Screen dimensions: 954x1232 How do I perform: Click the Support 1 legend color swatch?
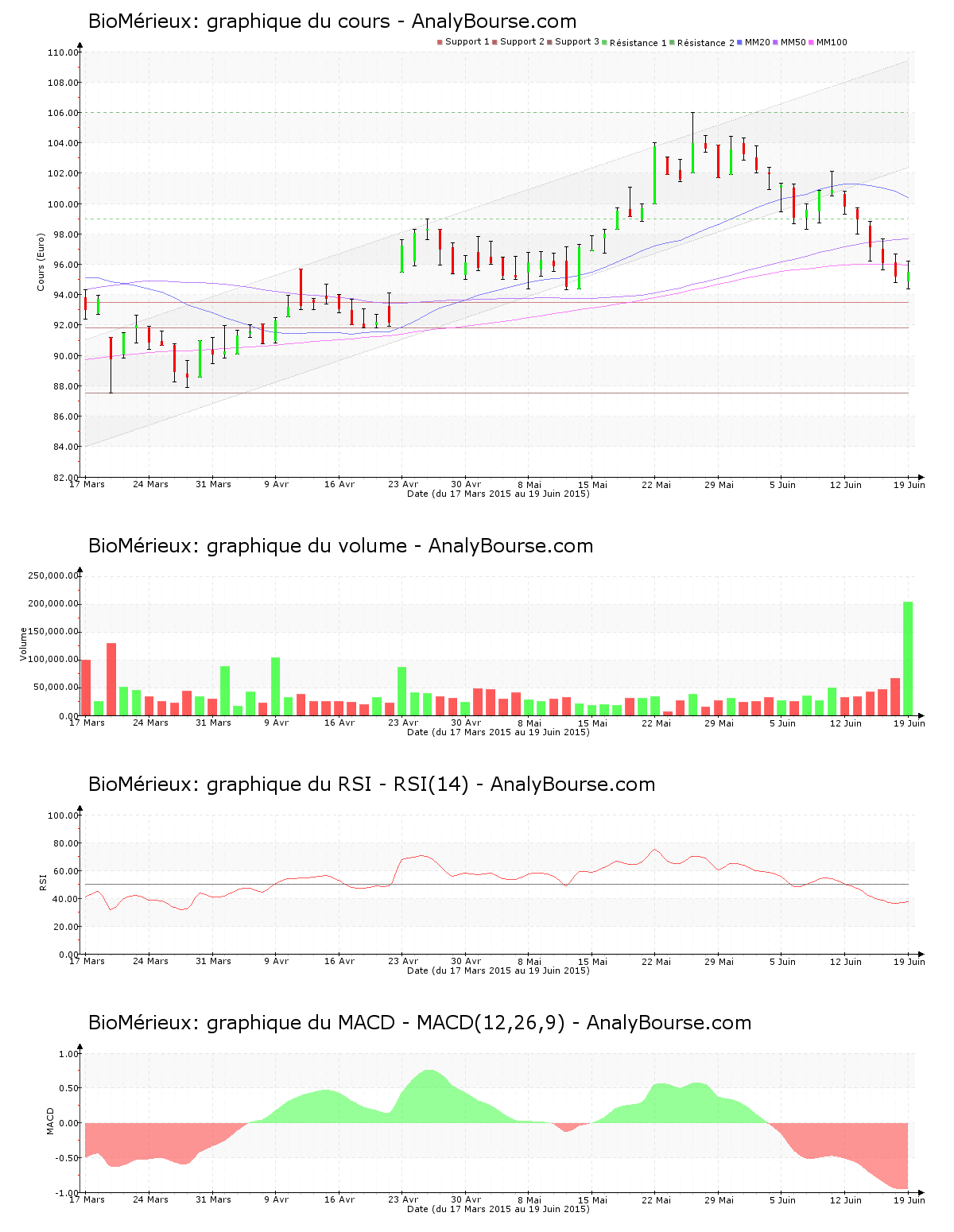click(440, 42)
